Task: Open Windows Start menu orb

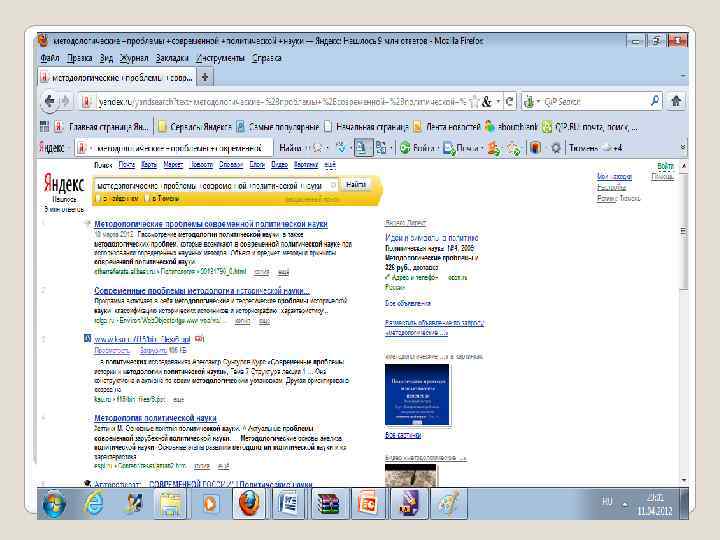Action: click(54, 504)
